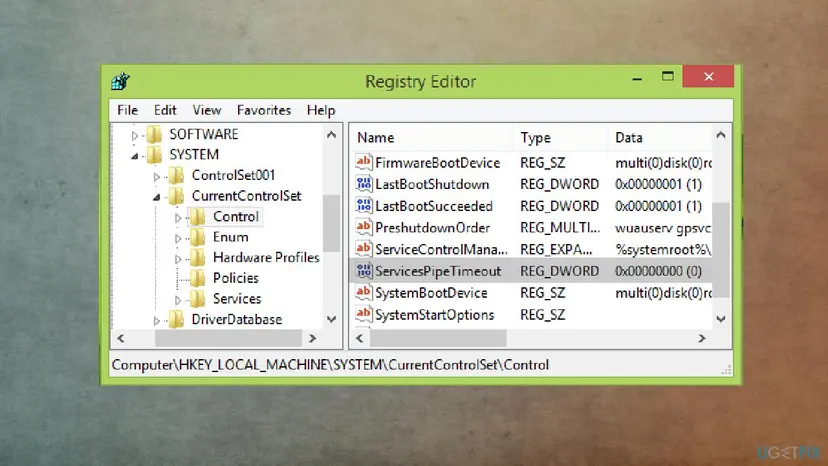
Task: Expand the Enum key node
Action: point(178,239)
